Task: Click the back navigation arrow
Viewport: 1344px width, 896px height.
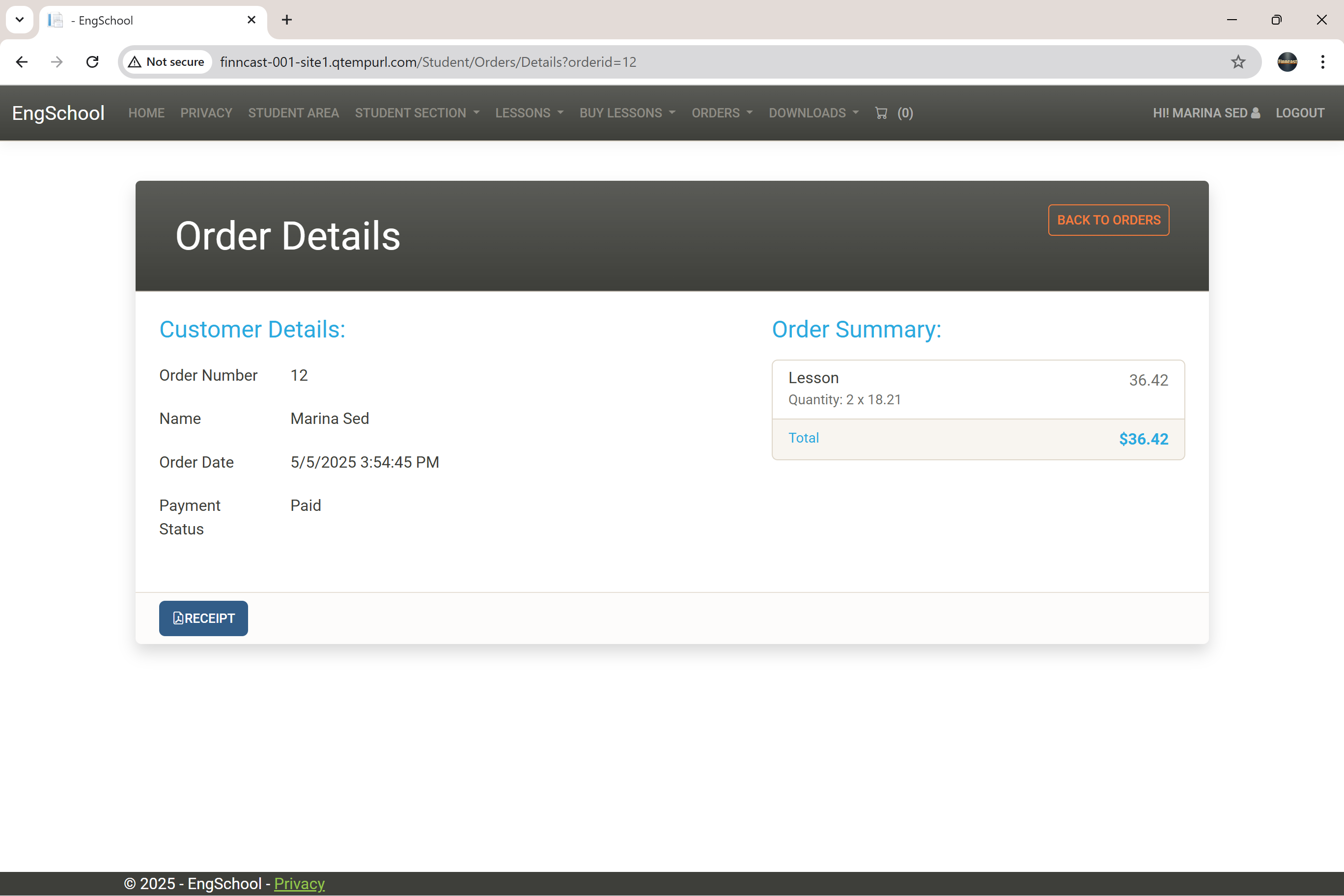Action: [22, 62]
